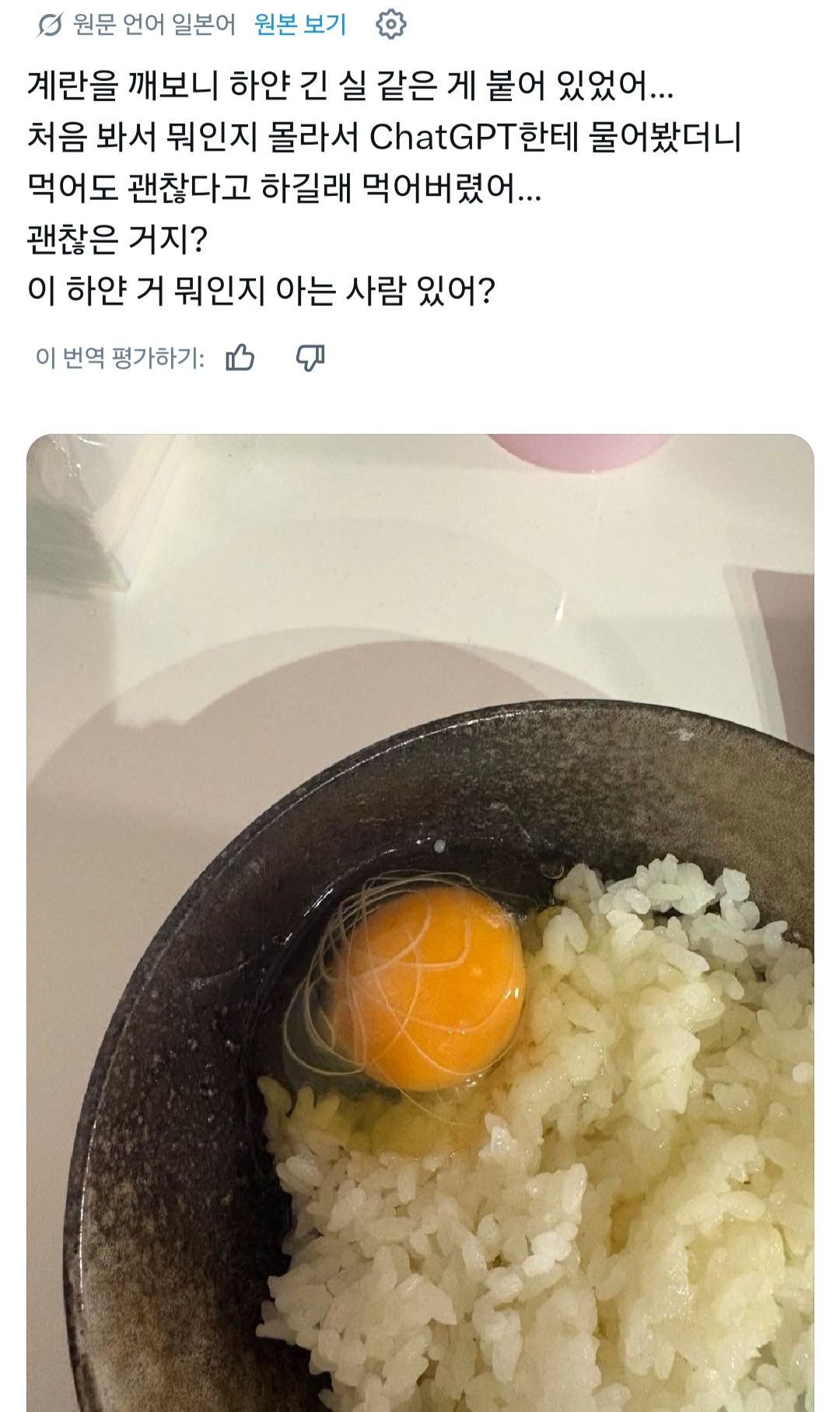
Task: Click the translation indicator icon
Action: pos(51,26)
